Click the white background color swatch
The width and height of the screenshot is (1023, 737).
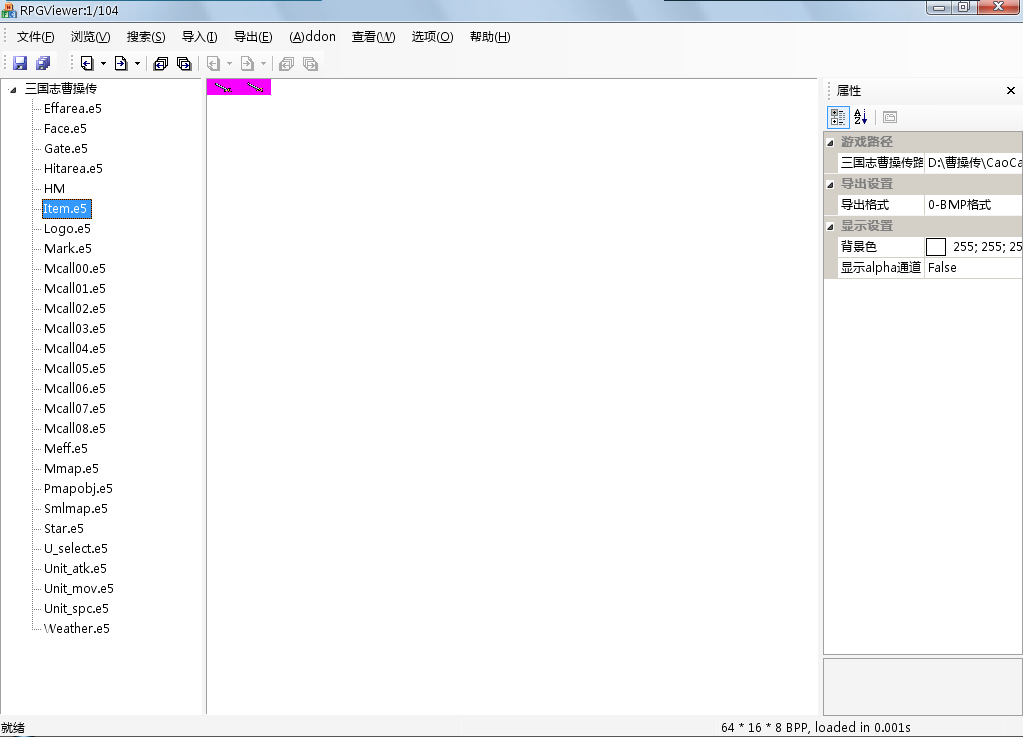936,247
